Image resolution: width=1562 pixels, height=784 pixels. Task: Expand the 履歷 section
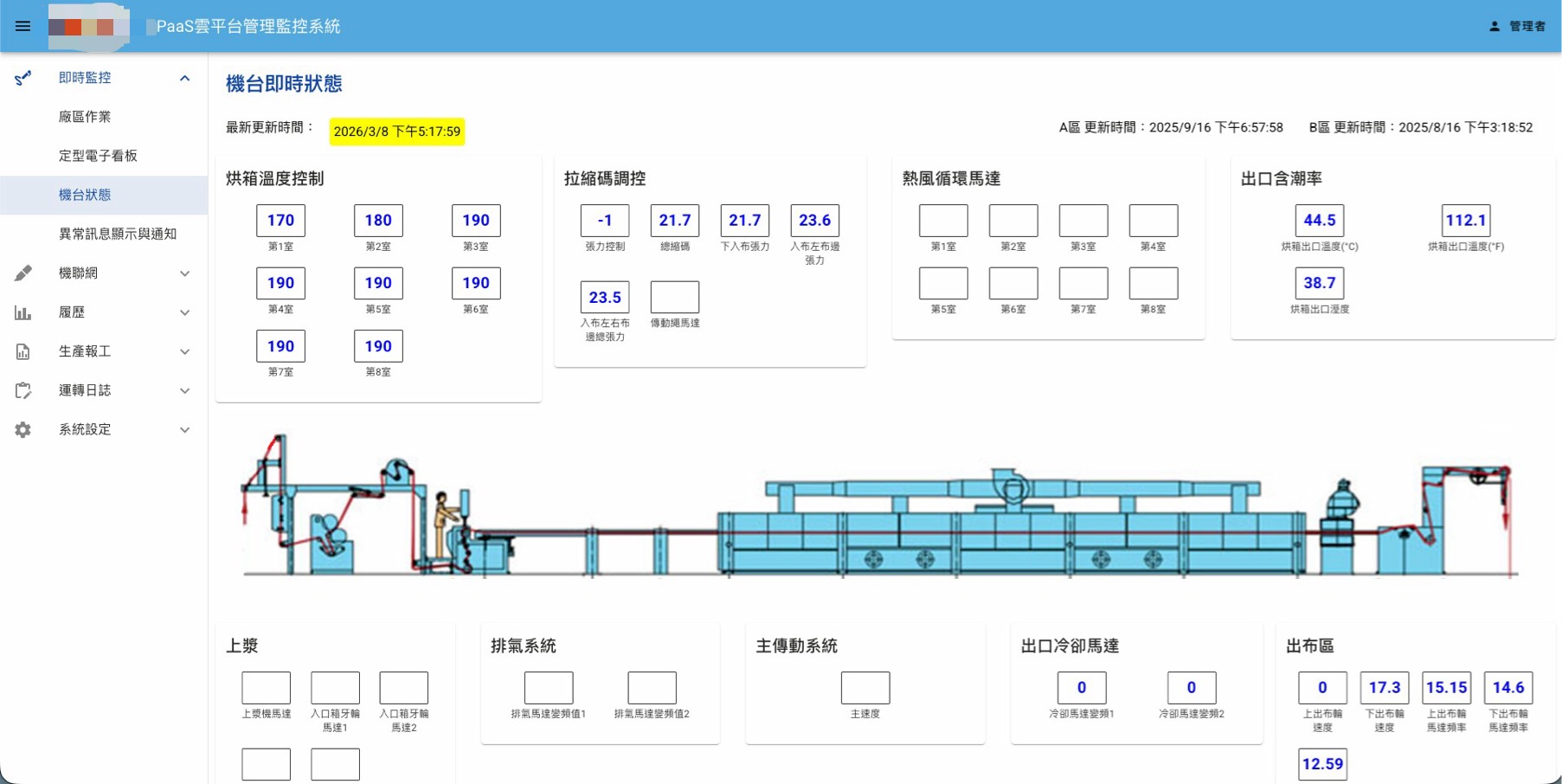(x=184, y=312)
